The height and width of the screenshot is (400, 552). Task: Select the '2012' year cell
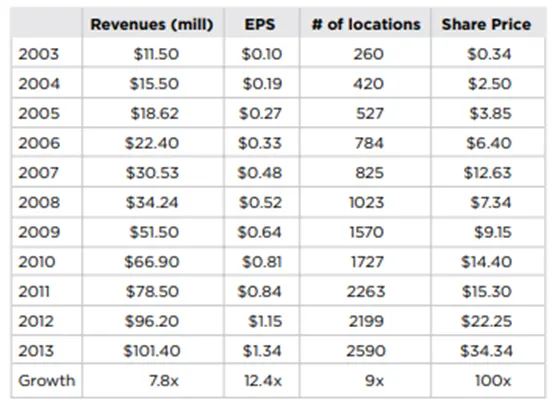click(36, 321)
